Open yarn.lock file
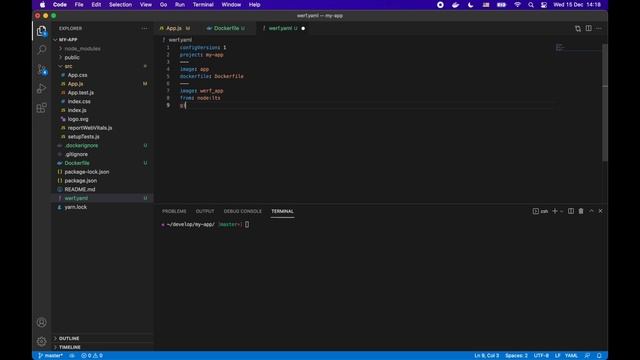640x360 pixels. 76,207
